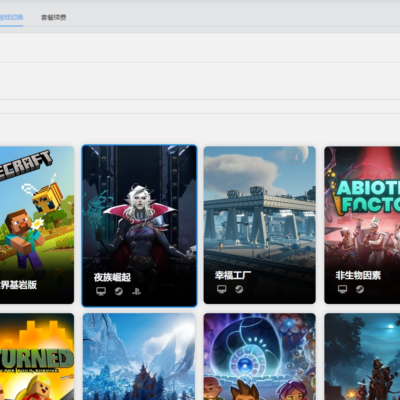Click the Minecraft logo artwork
Screen dimensions: 400x400
click(26, 166)
